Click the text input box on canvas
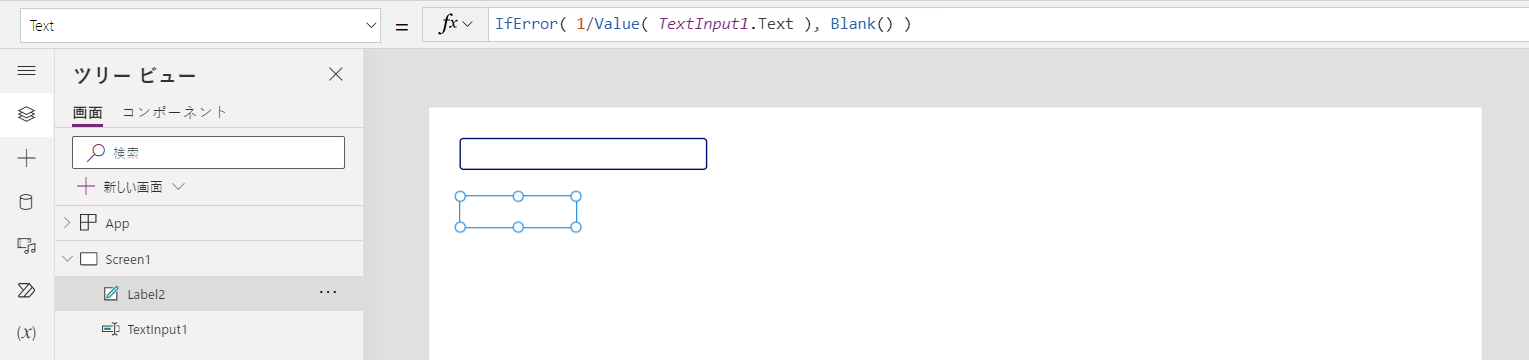 point(583,154)
